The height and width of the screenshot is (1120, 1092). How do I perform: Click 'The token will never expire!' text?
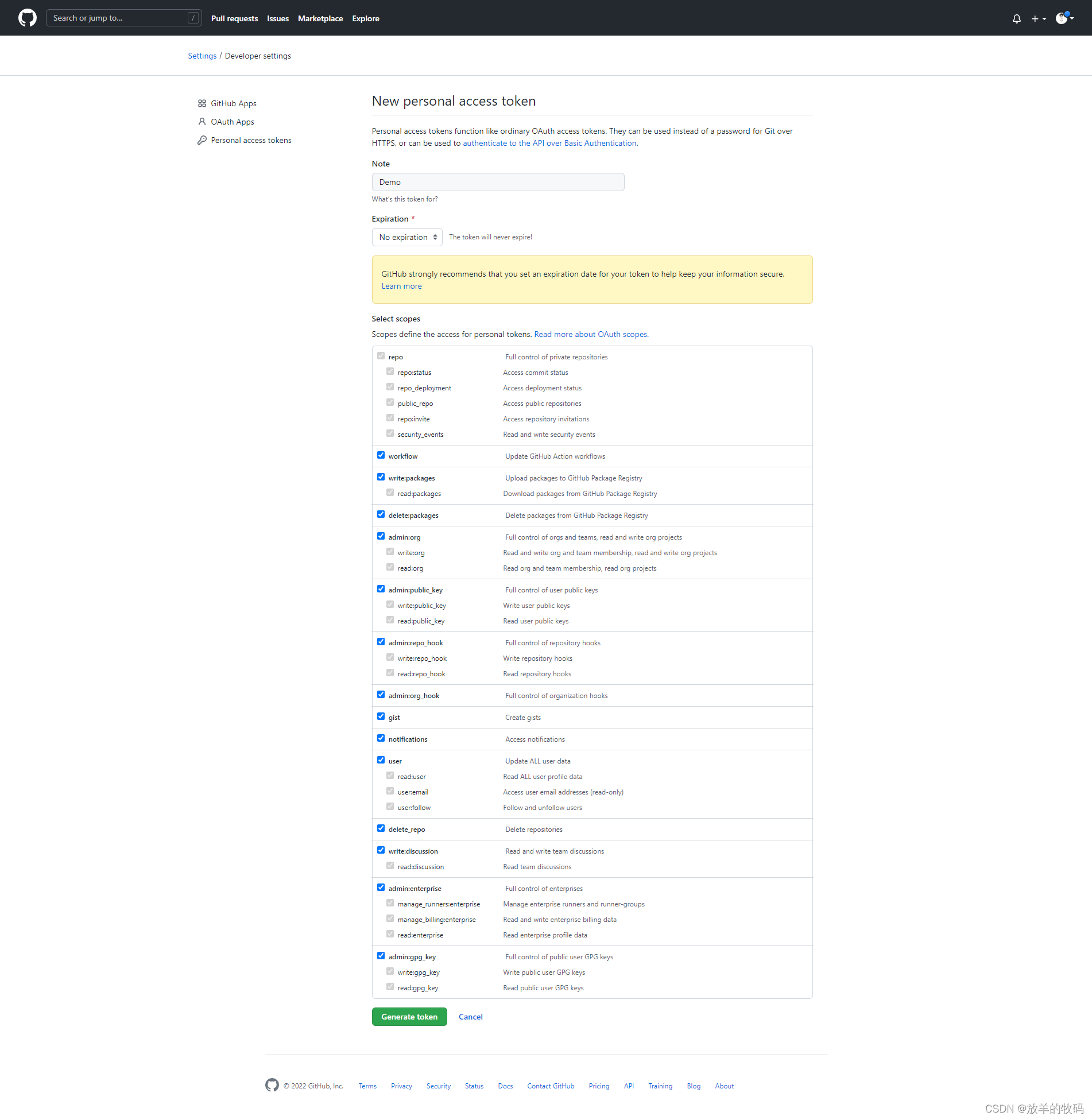pos(490,237)
